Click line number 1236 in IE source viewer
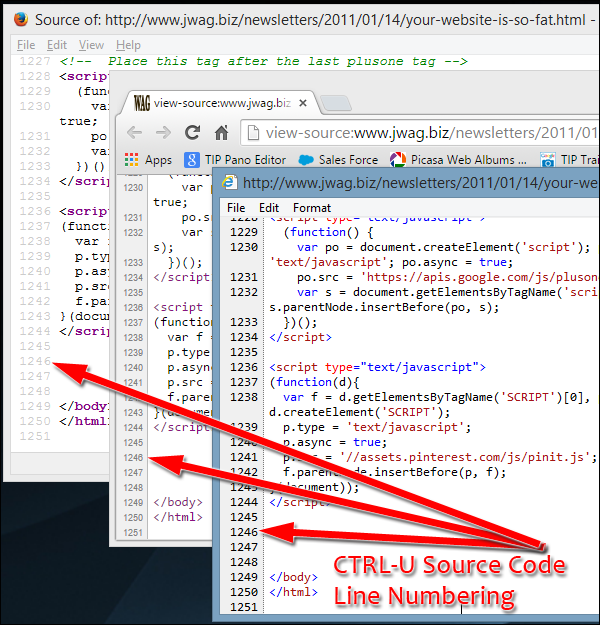 point(244,367)
